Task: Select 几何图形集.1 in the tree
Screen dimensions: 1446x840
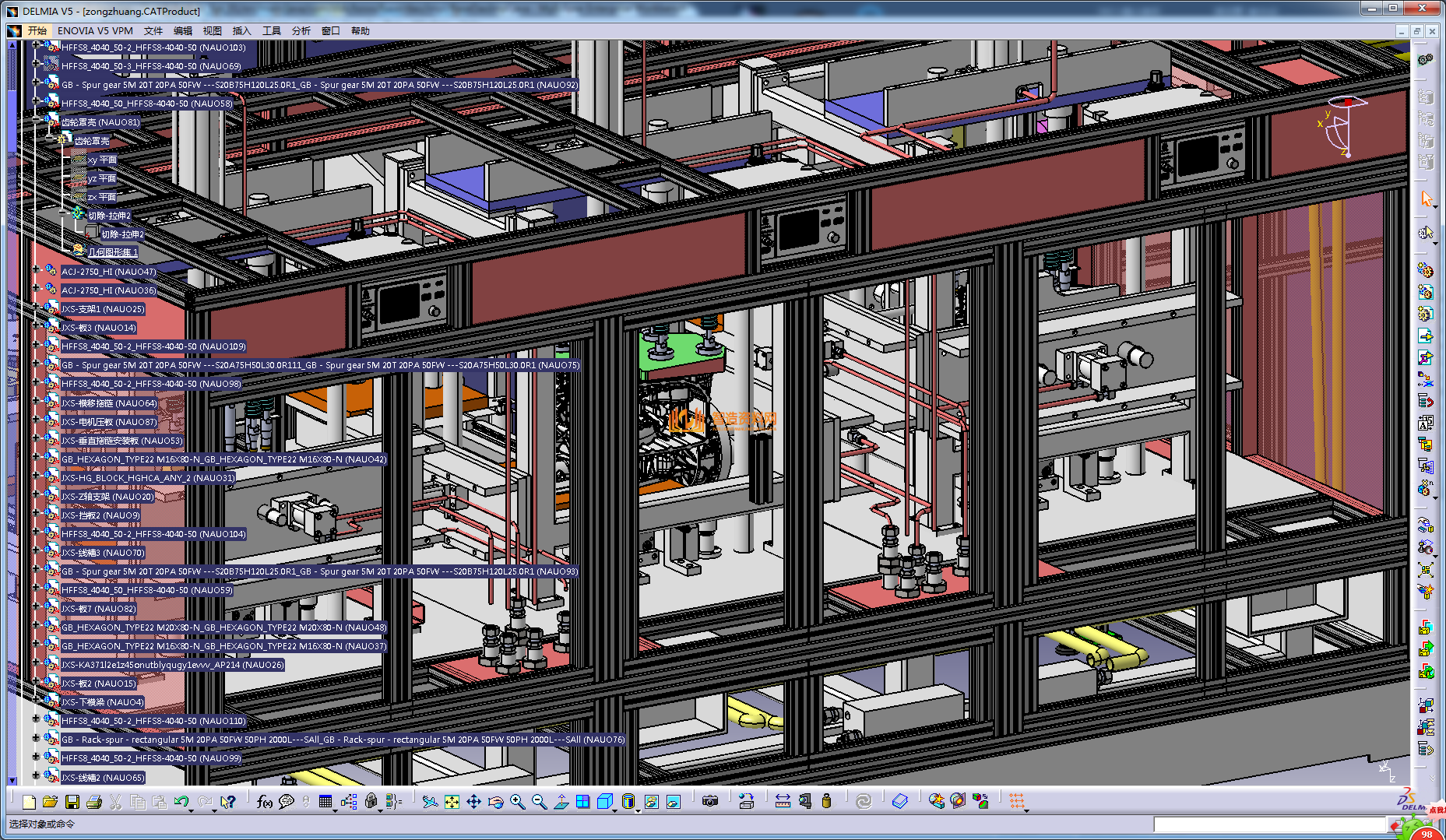Action: 112,252
